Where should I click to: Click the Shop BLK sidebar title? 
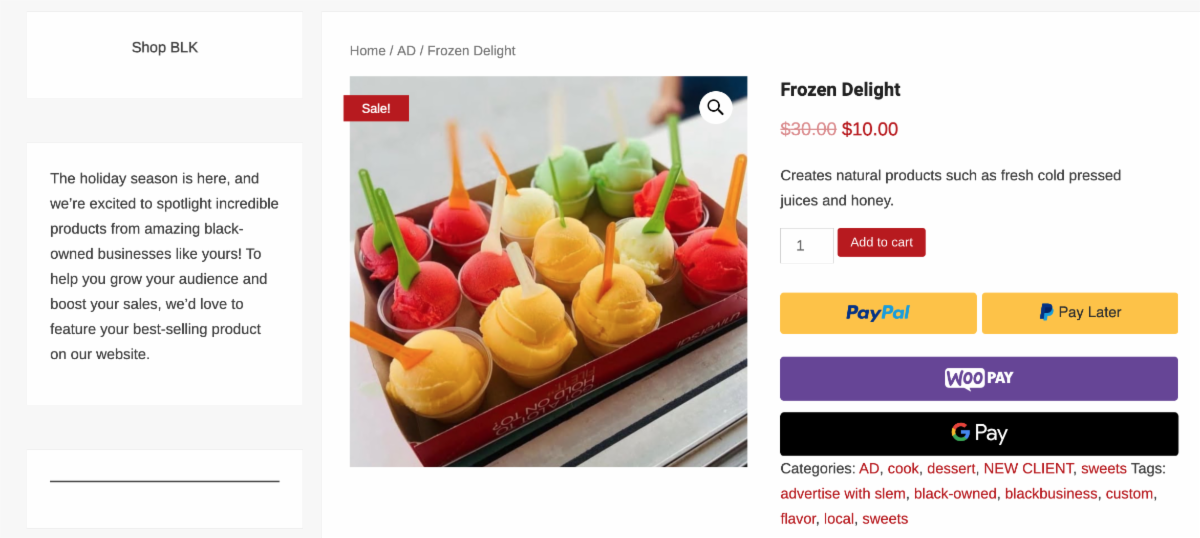(x=165, y=47)
